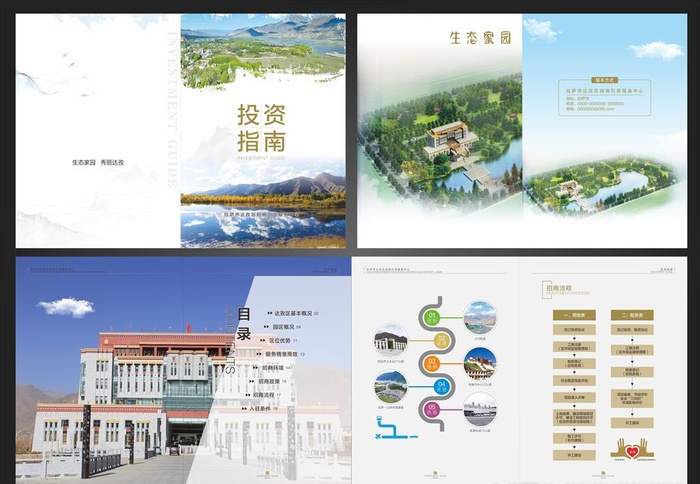Image resolution: width=700 pixels, height=484 pixels.
Task: Click the arrow bullet before 入驻条件
Action: coord(245,409)
